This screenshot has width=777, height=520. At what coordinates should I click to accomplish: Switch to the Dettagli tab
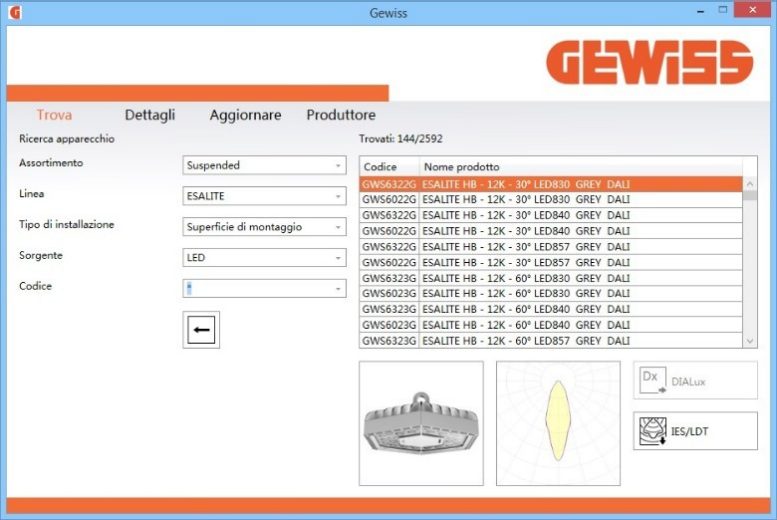coord(150,115)
